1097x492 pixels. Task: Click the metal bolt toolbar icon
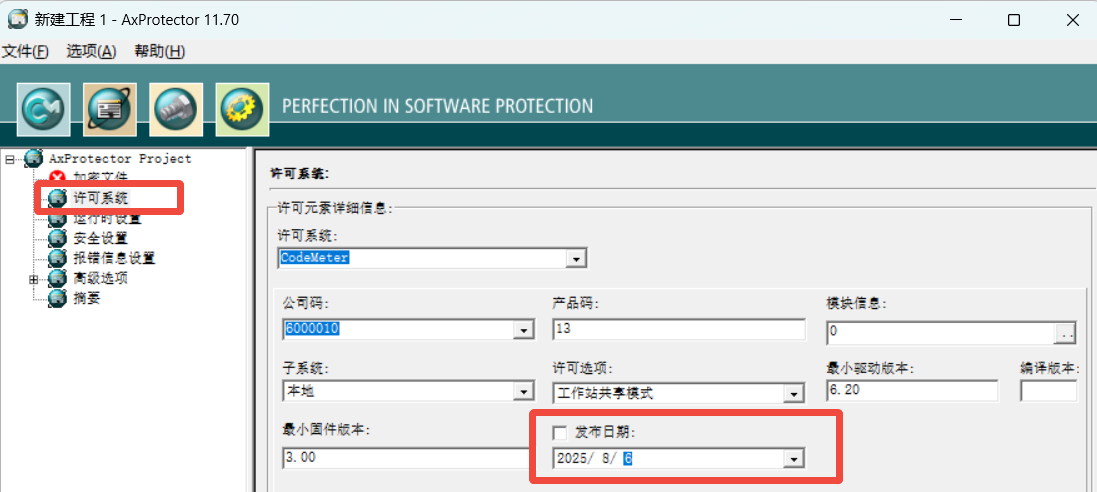tap(176, 109)
